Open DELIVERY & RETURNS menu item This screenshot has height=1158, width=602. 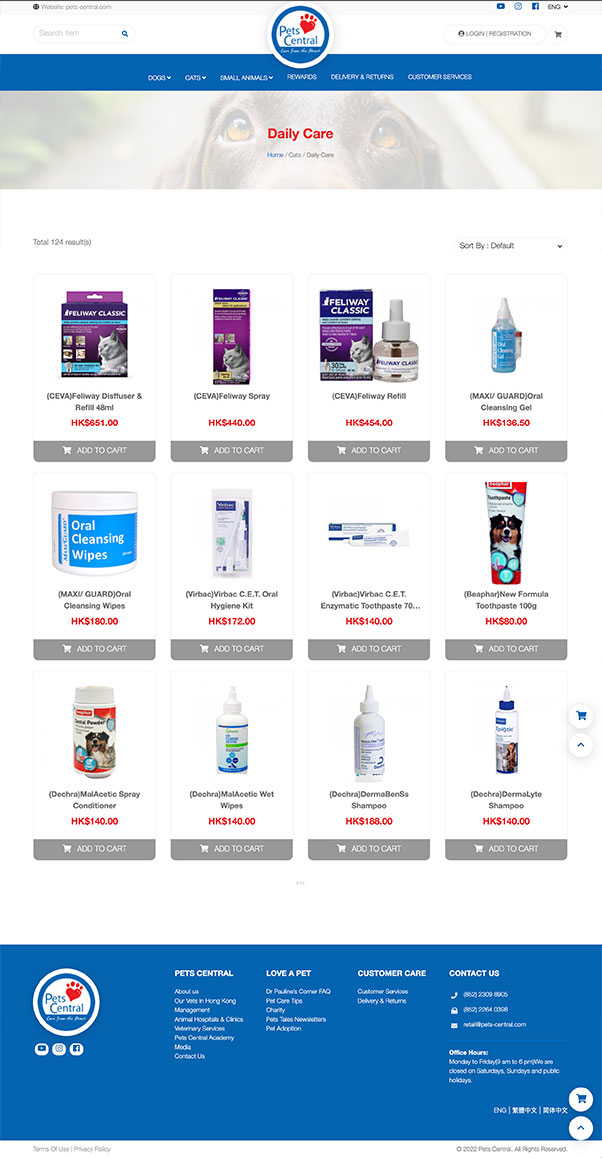coord(362,77)
